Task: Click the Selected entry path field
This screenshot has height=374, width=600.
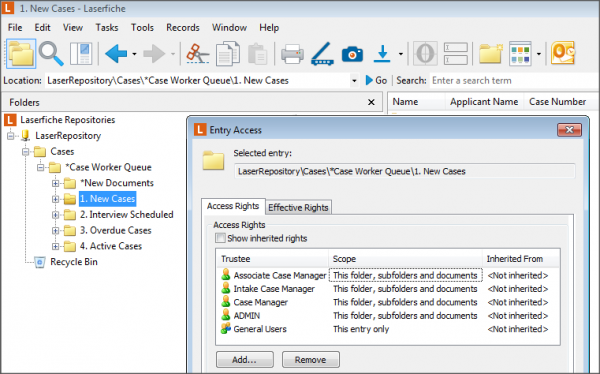Action: coord(404,171)
